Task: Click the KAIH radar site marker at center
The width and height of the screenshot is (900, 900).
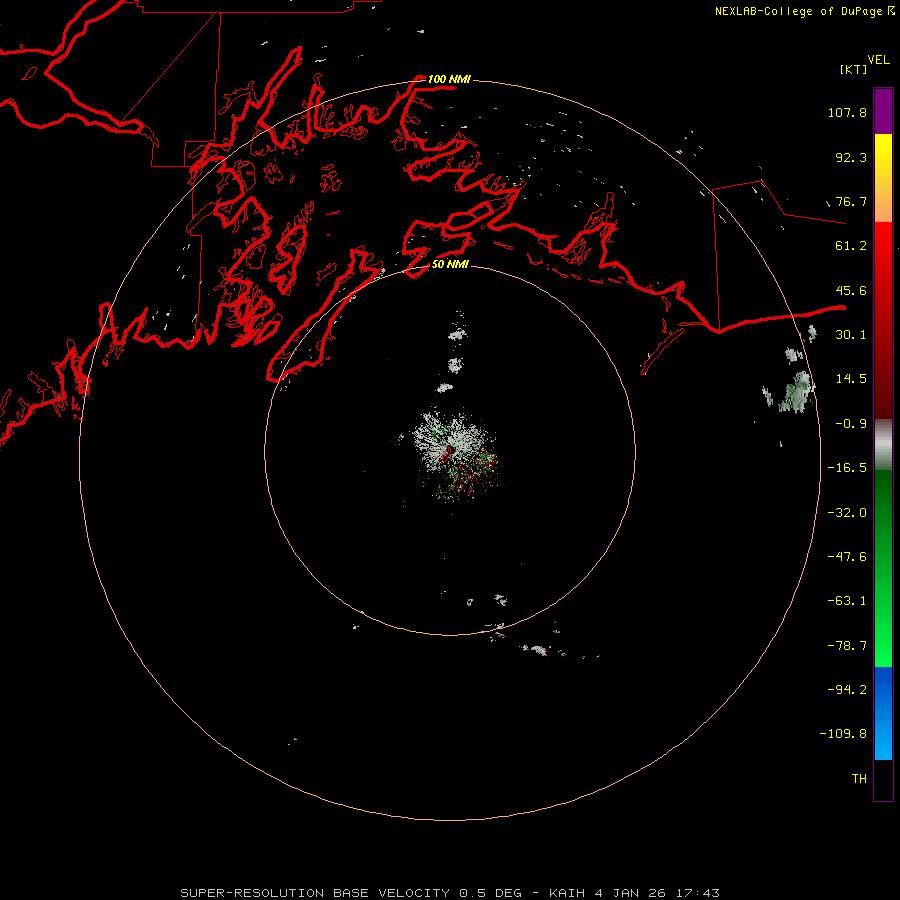Action: [x=446, y=453]
